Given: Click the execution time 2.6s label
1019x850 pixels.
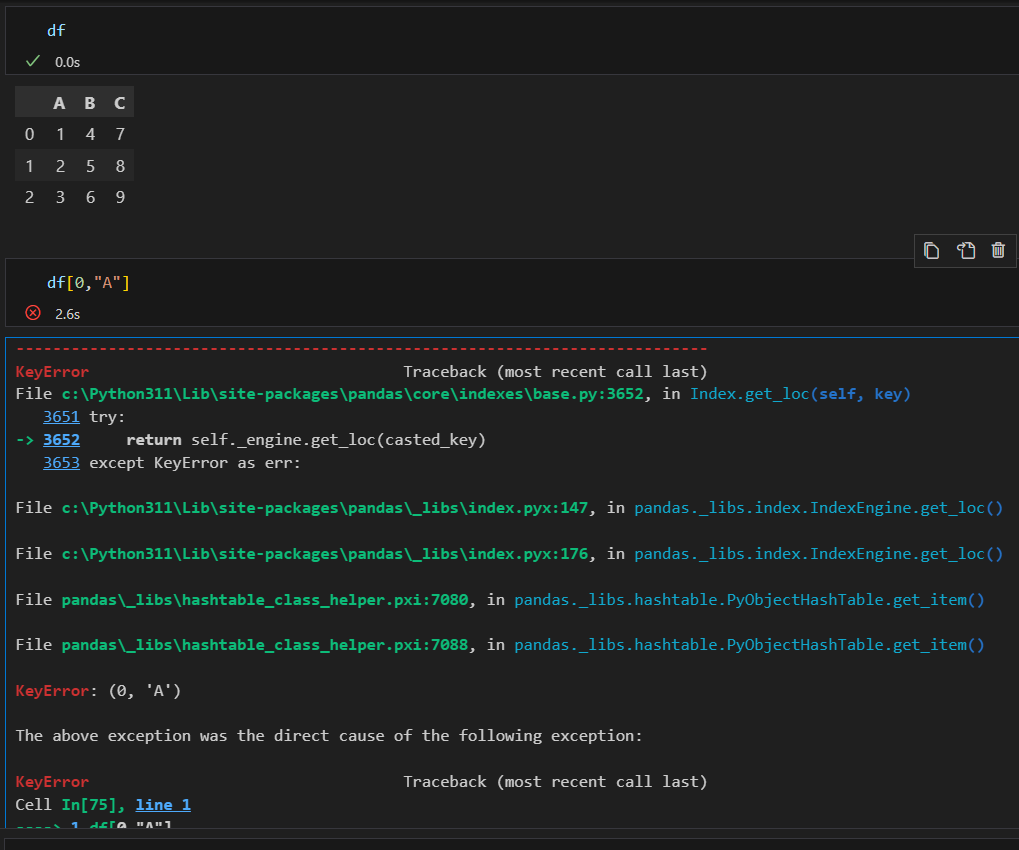Looking at the screenshot, I should click(68, 314).
